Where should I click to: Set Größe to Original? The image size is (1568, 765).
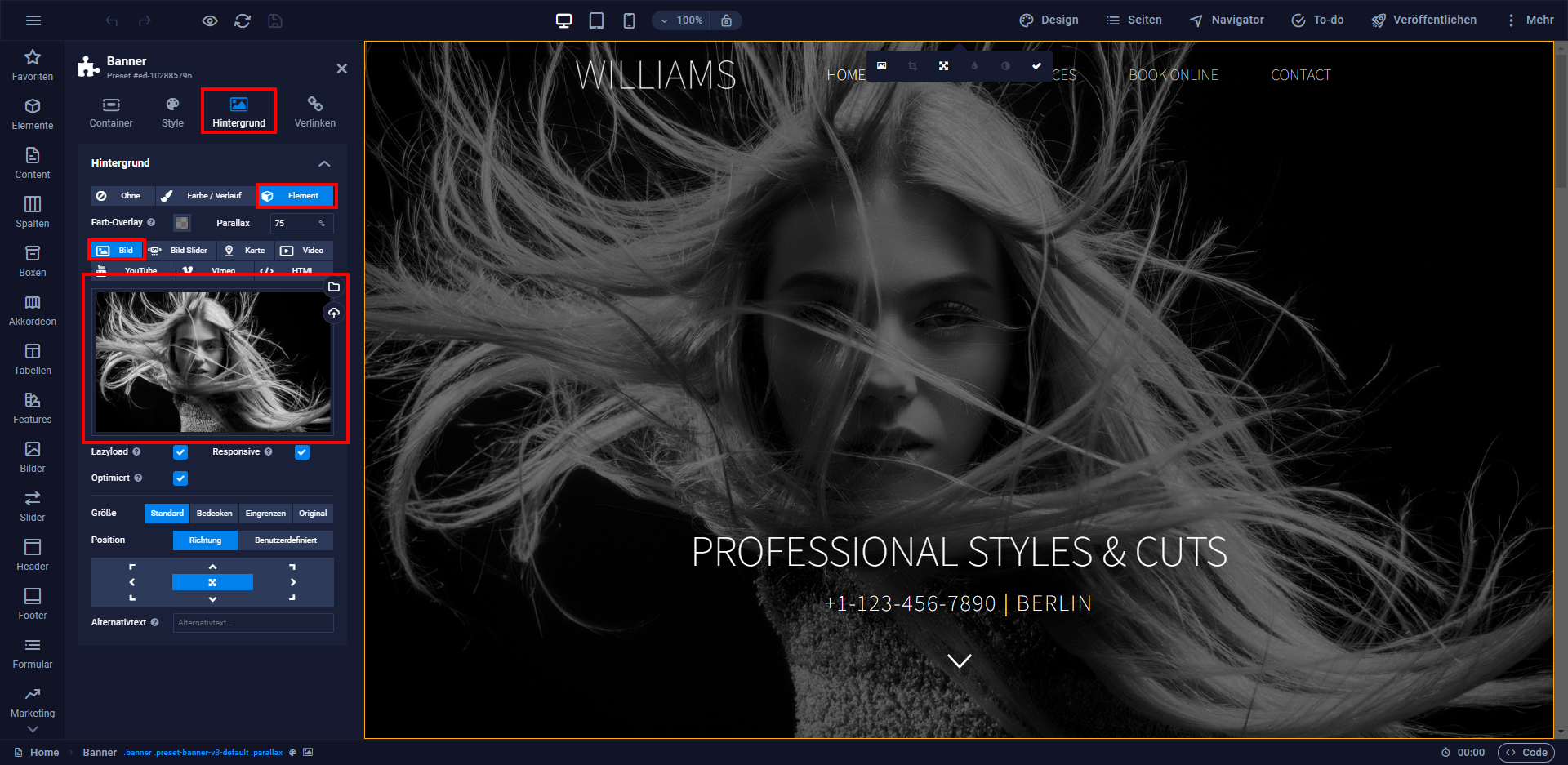pyautogui.click(x=313, y=514)
